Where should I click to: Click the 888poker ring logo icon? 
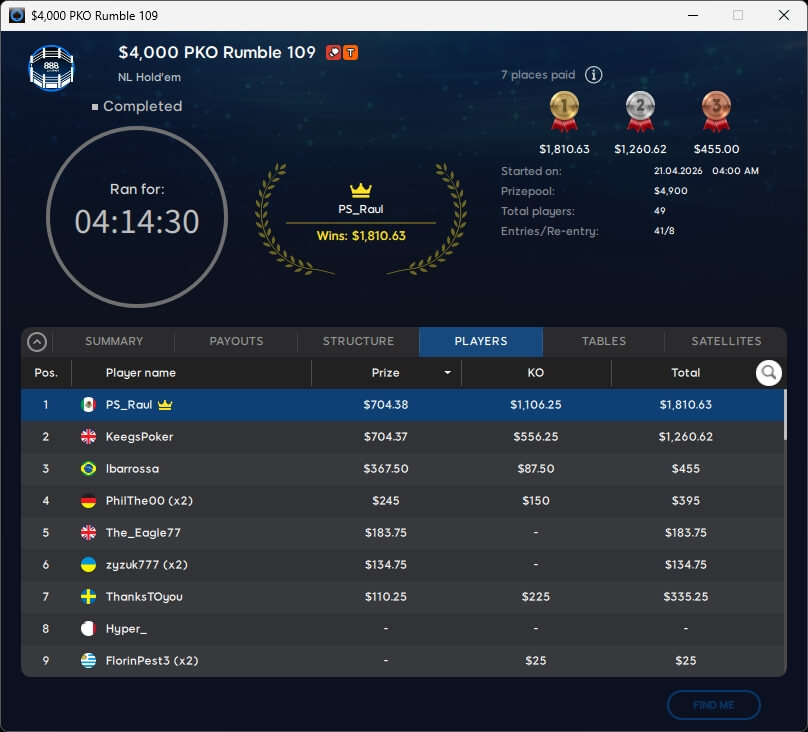[51, 67]
